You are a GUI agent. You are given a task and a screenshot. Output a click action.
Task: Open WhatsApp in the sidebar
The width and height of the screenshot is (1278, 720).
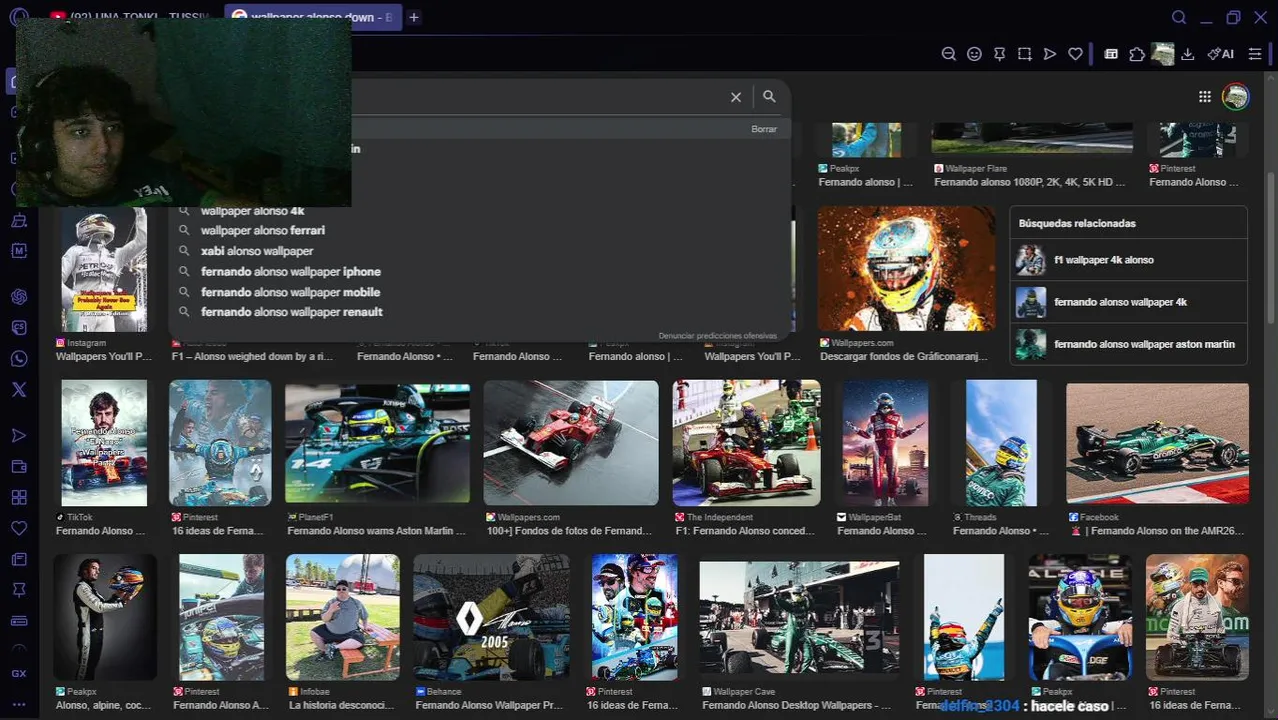click(x=19, y=359)
